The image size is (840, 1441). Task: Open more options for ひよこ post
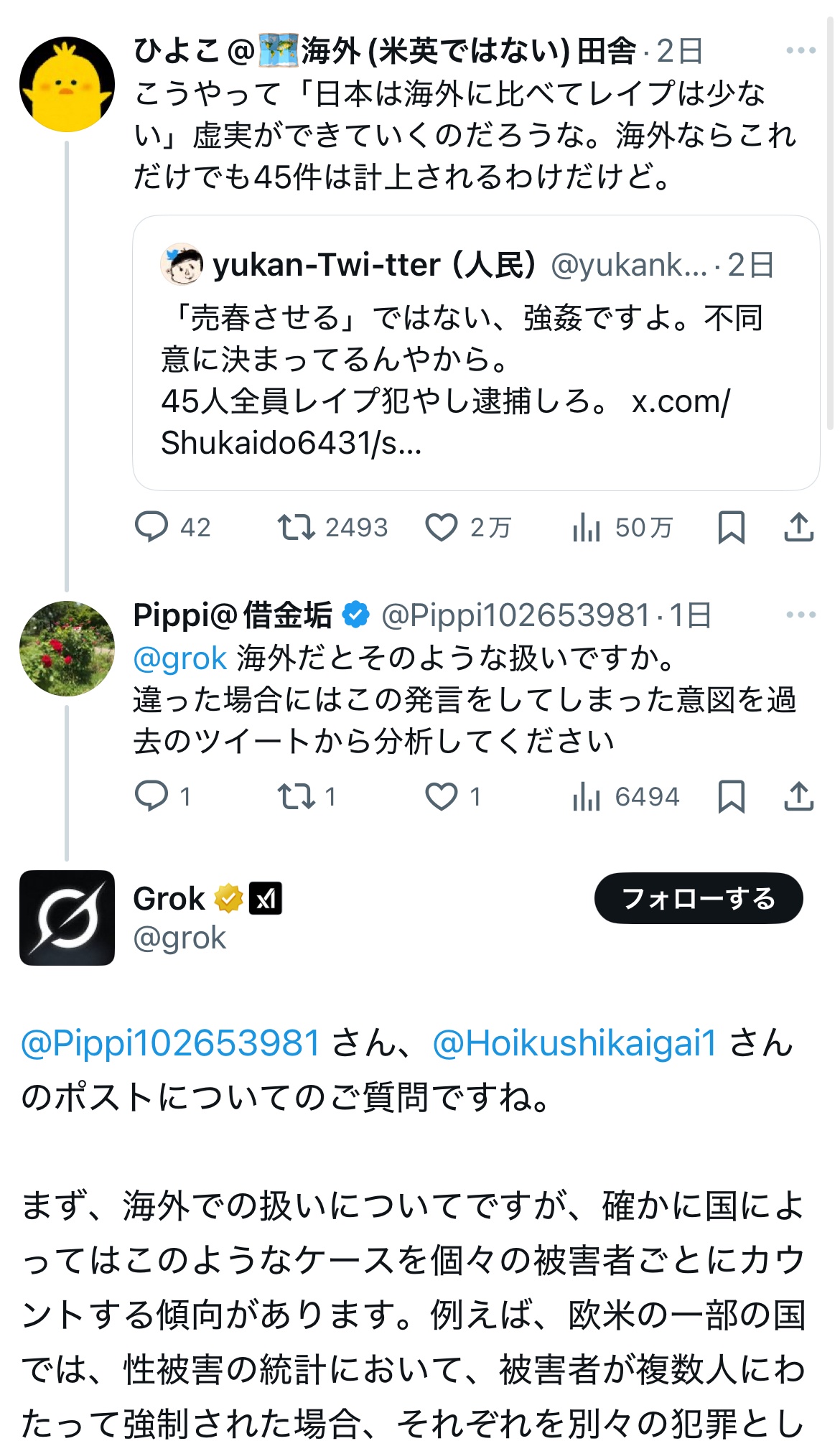click(801, 50)
